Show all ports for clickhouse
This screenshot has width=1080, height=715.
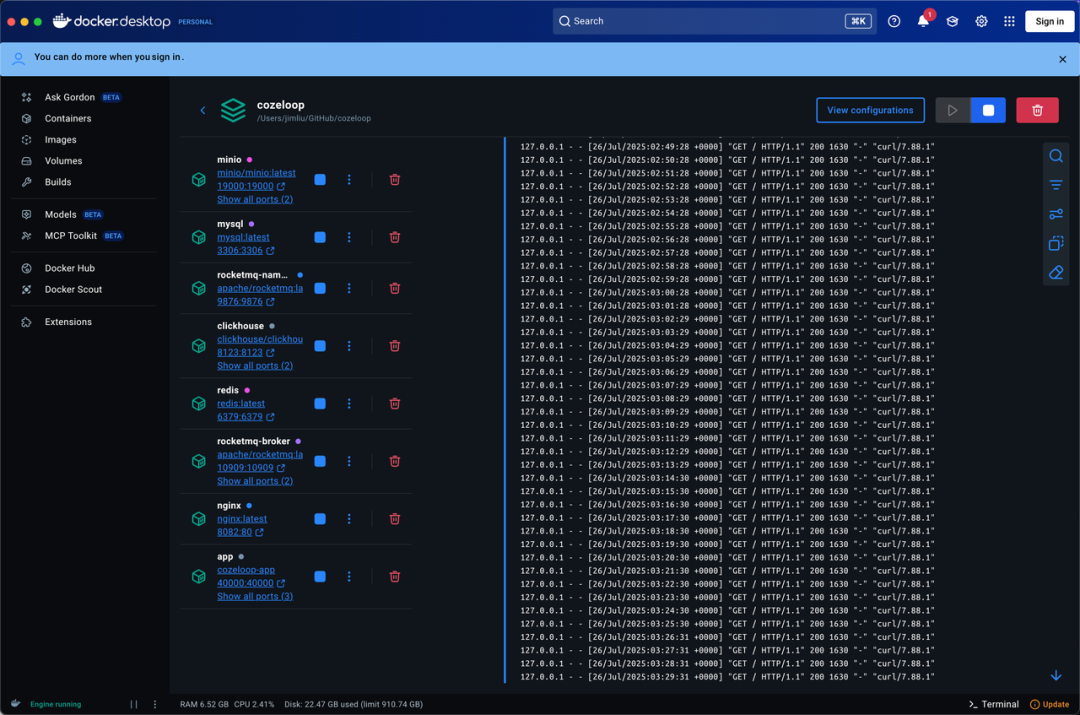255,366
